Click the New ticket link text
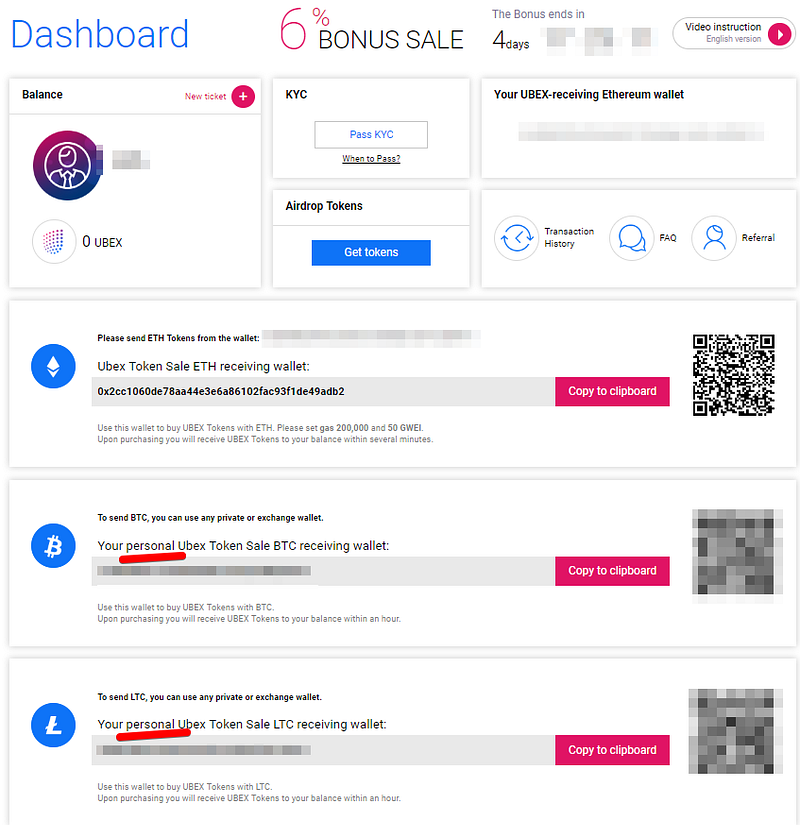The width and height of the screenshot is (800, 825). 205,96
